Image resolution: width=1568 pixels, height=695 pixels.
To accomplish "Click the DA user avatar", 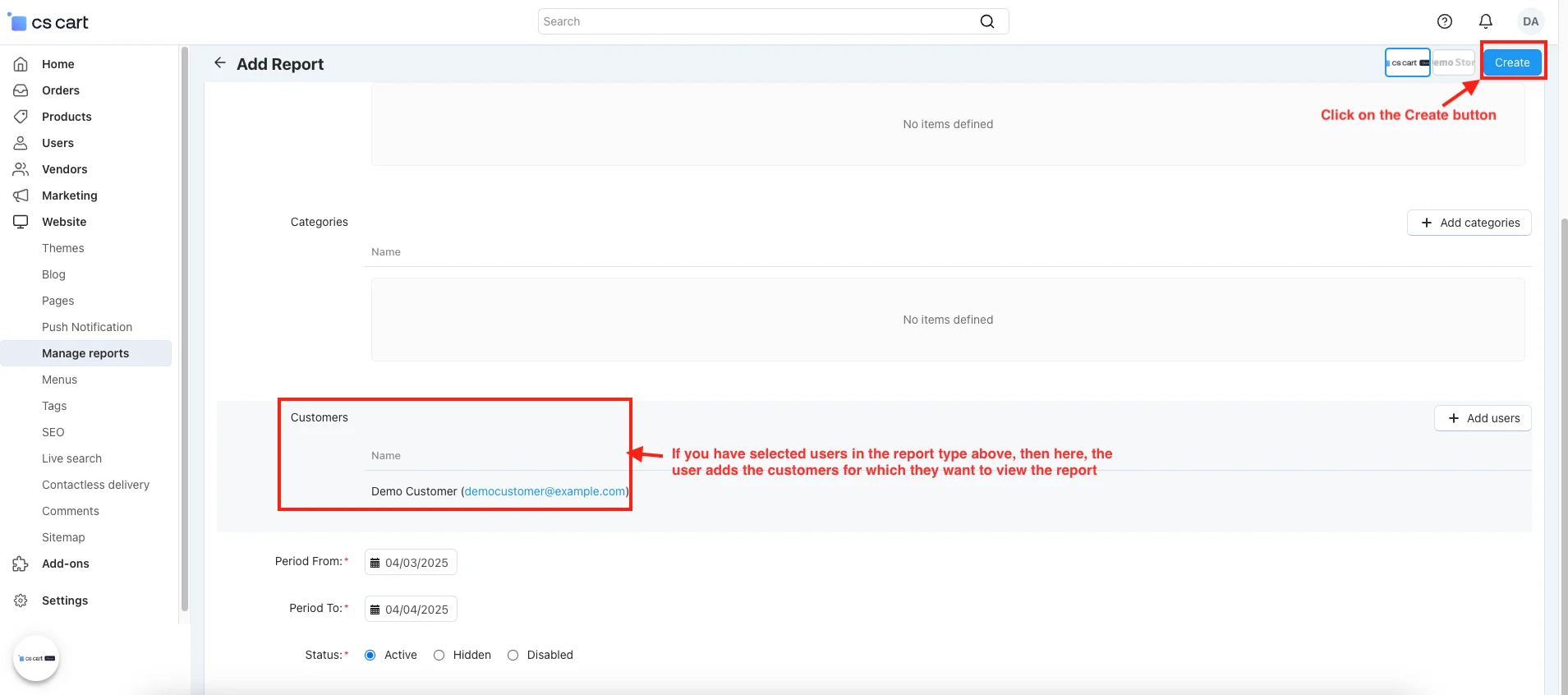I will coord(1530,21).
